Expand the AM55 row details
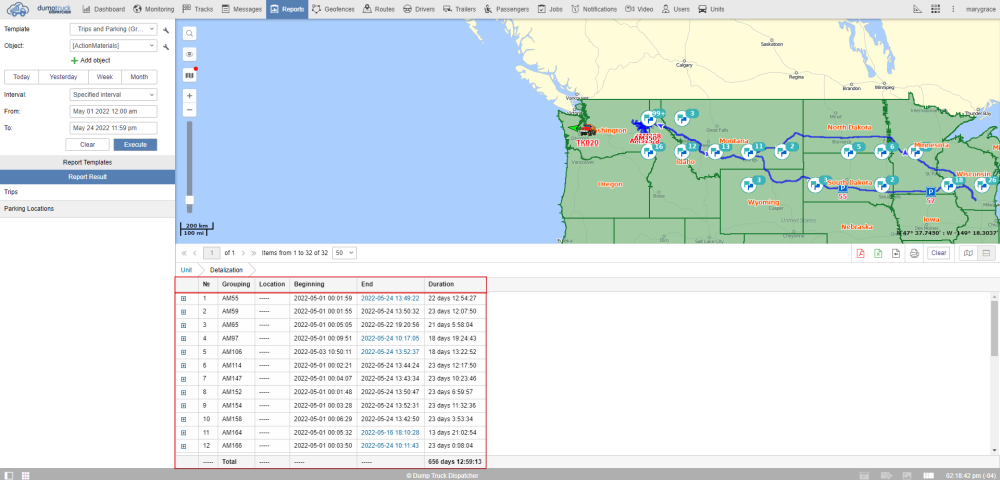This screenshot has height=480, width=1000. pyautogui.click(x=183, y=298)
